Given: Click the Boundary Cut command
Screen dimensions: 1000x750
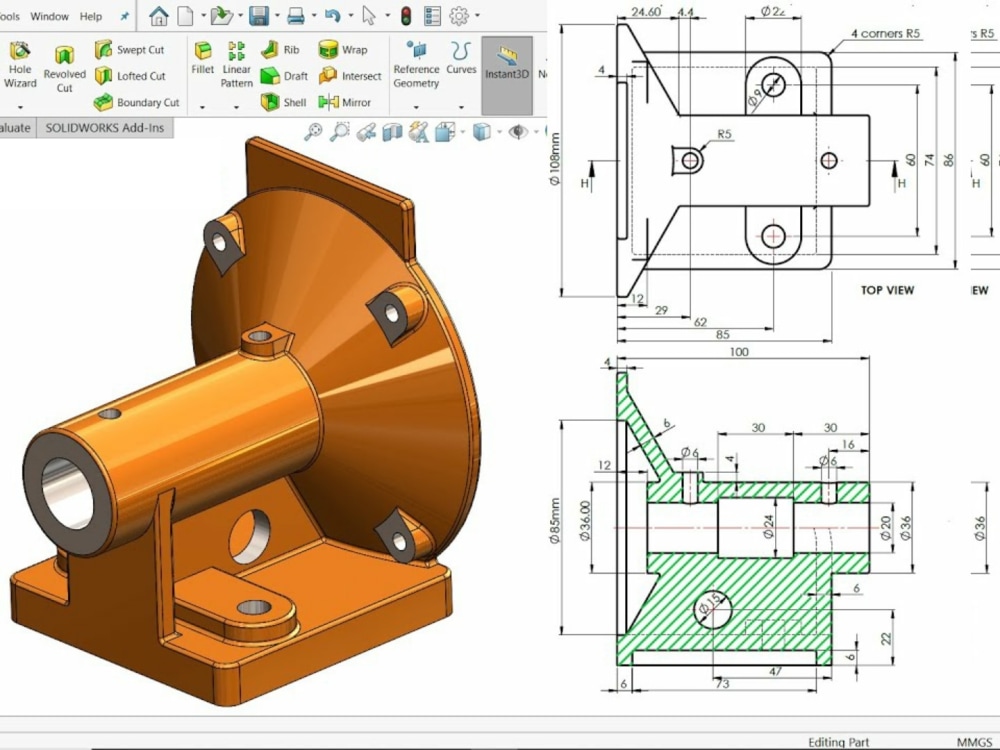Looking at the screenshot, I should pos(142,101).
